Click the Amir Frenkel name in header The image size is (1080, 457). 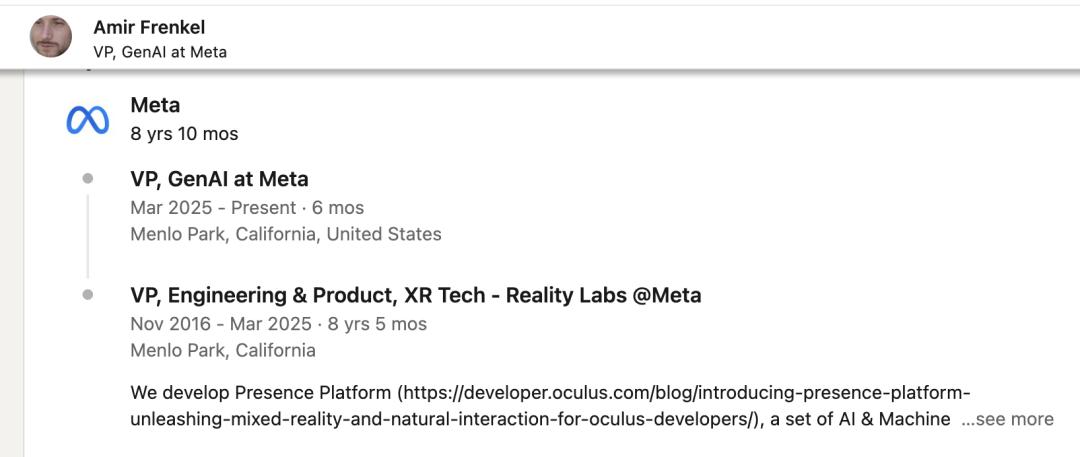pyautogui.click(x=149, y=27)
